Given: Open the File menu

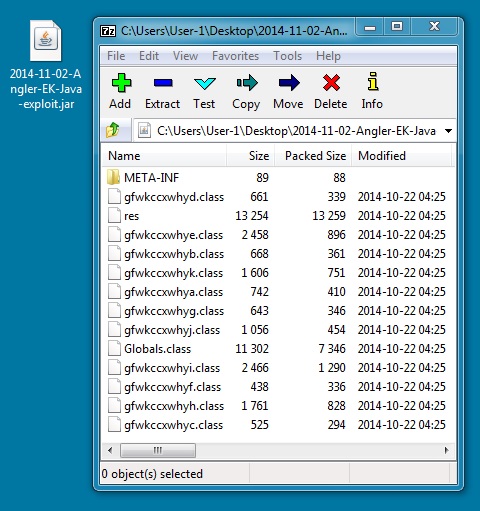Looking at the screenshot, I should tap(116, 56).
